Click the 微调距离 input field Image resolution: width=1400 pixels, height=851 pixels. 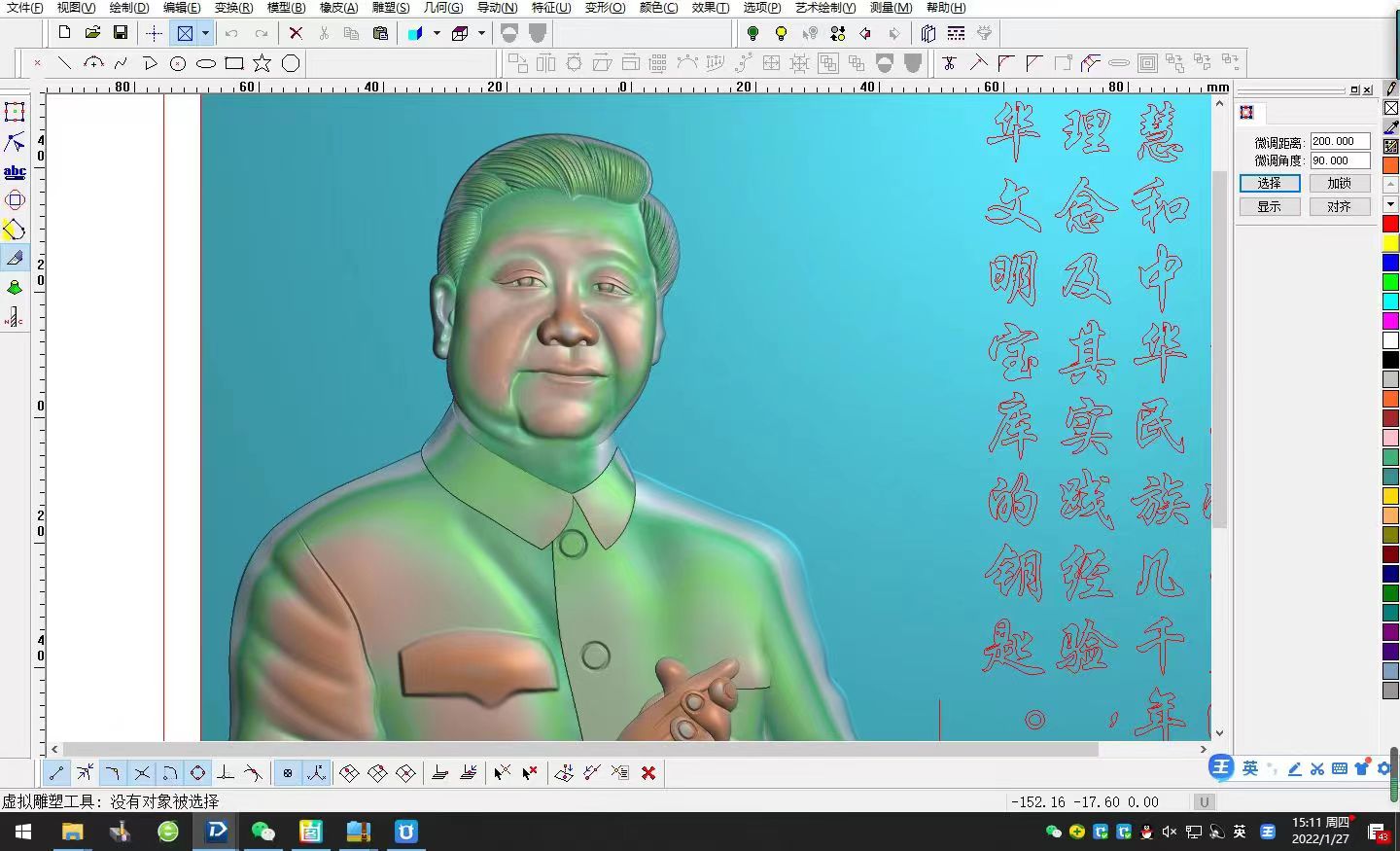click(1339, 141)
